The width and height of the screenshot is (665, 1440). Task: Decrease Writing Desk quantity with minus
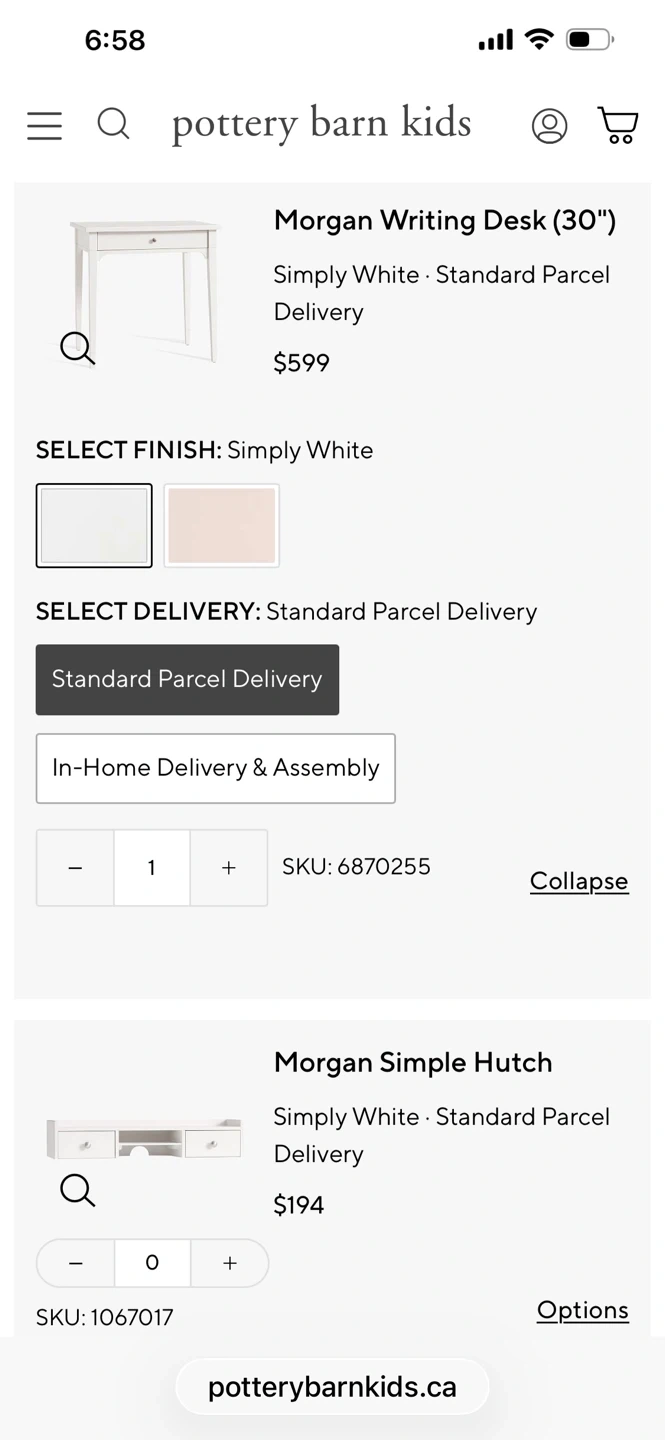(75, 868)
